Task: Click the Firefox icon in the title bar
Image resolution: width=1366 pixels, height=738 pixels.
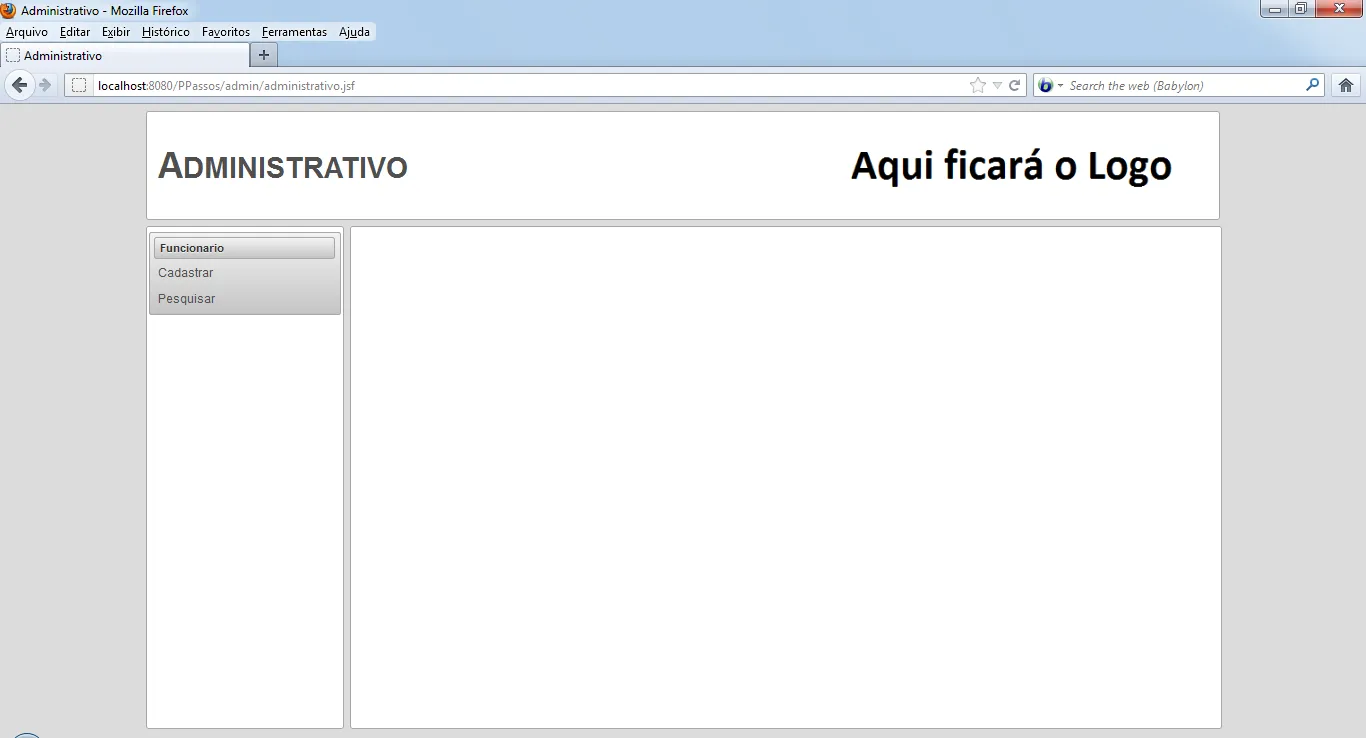Action: pyautogui.click(x=8, y=10)
